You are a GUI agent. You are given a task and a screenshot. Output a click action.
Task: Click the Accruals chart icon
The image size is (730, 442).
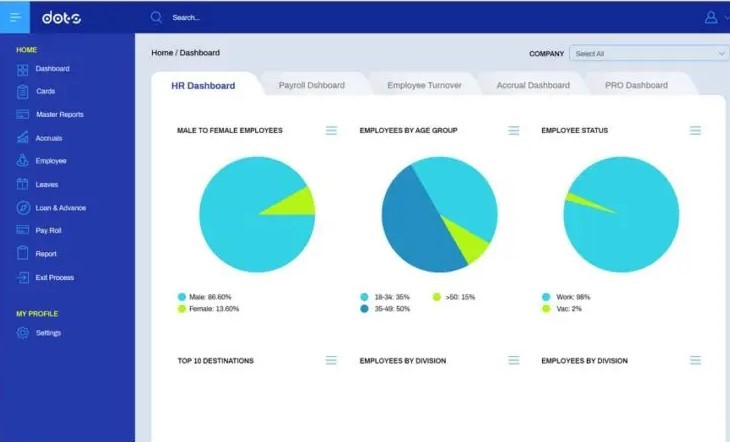coord(22,137)
